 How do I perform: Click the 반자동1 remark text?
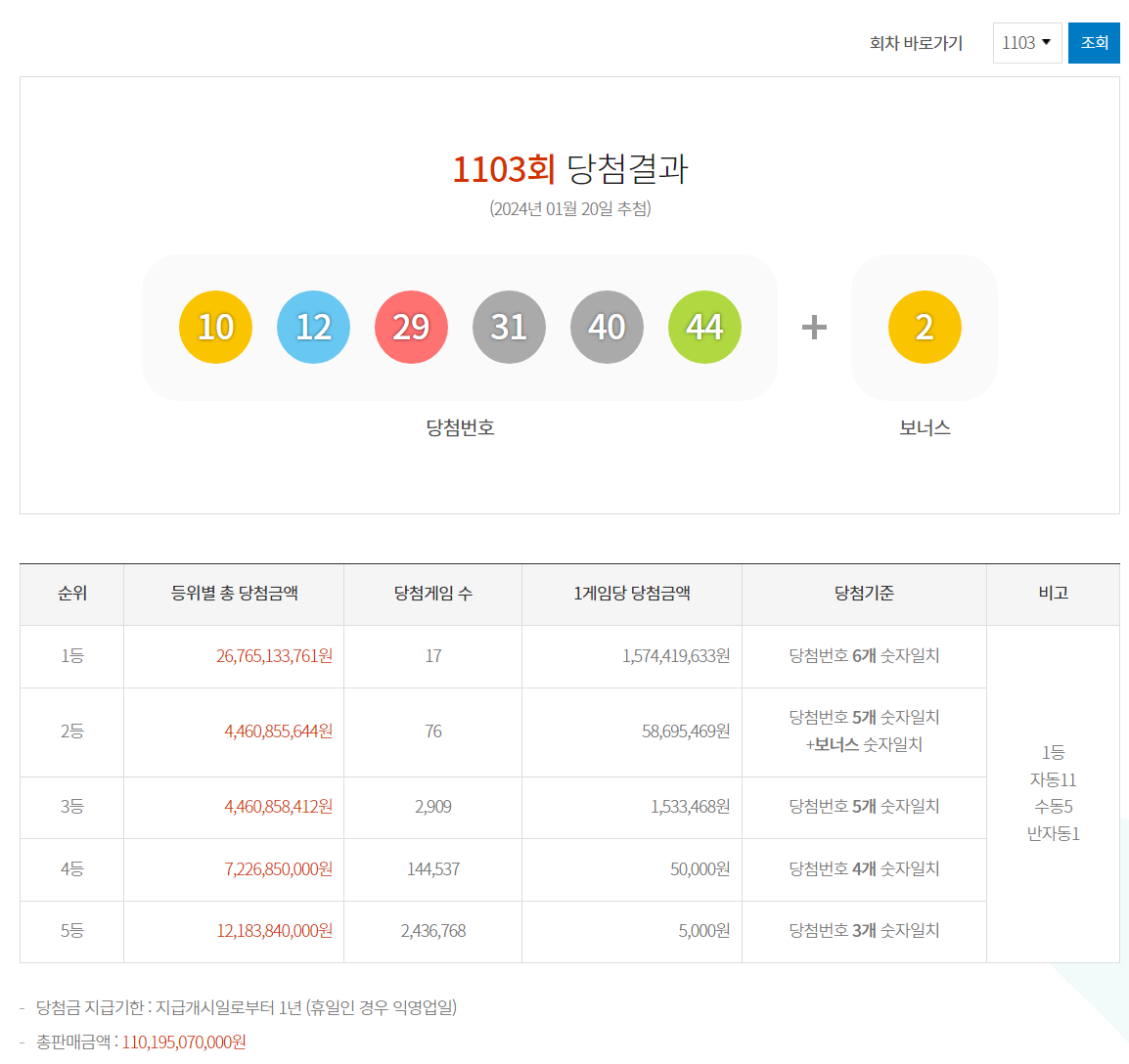(x=1053, y=833)
